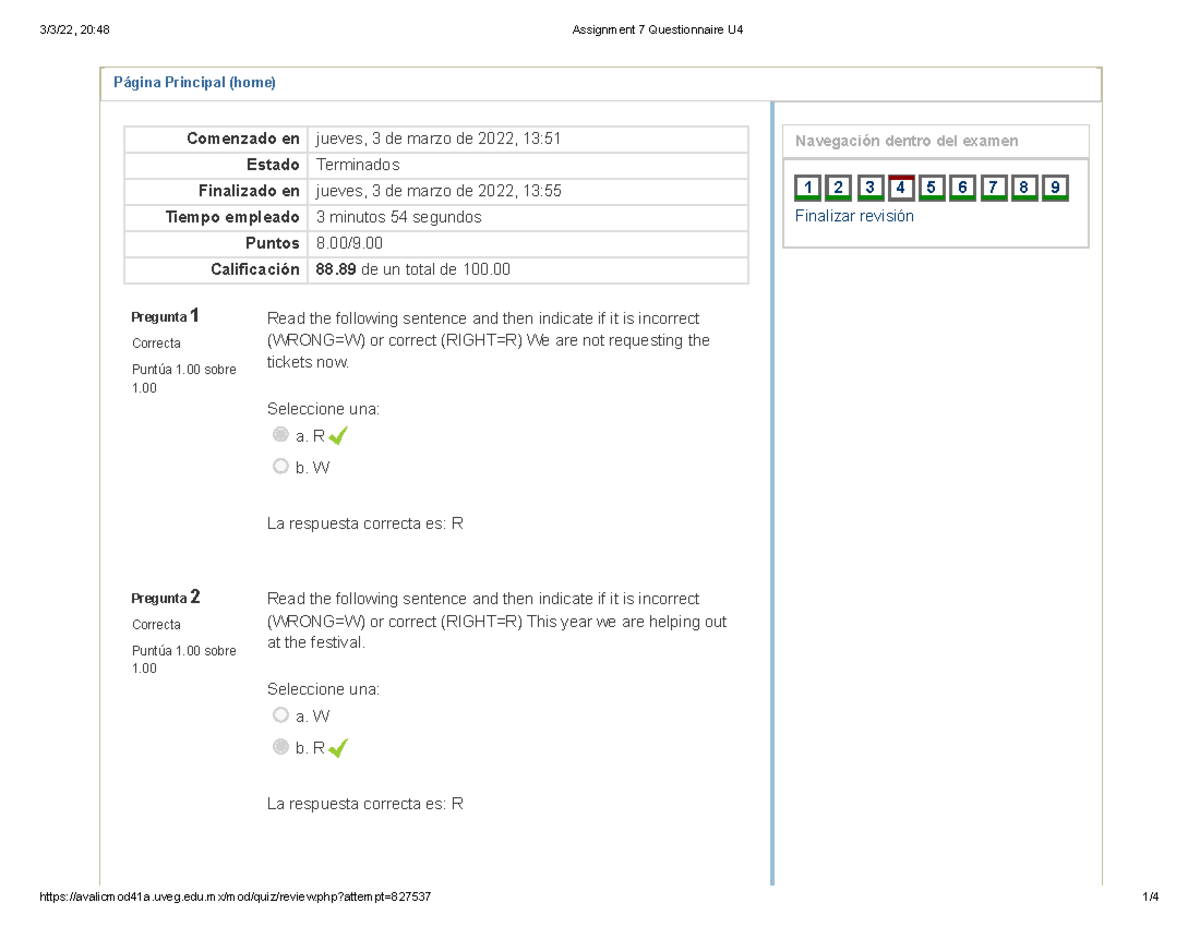
Task: Open question 3 from navigation block
Action: click(870, 188)
